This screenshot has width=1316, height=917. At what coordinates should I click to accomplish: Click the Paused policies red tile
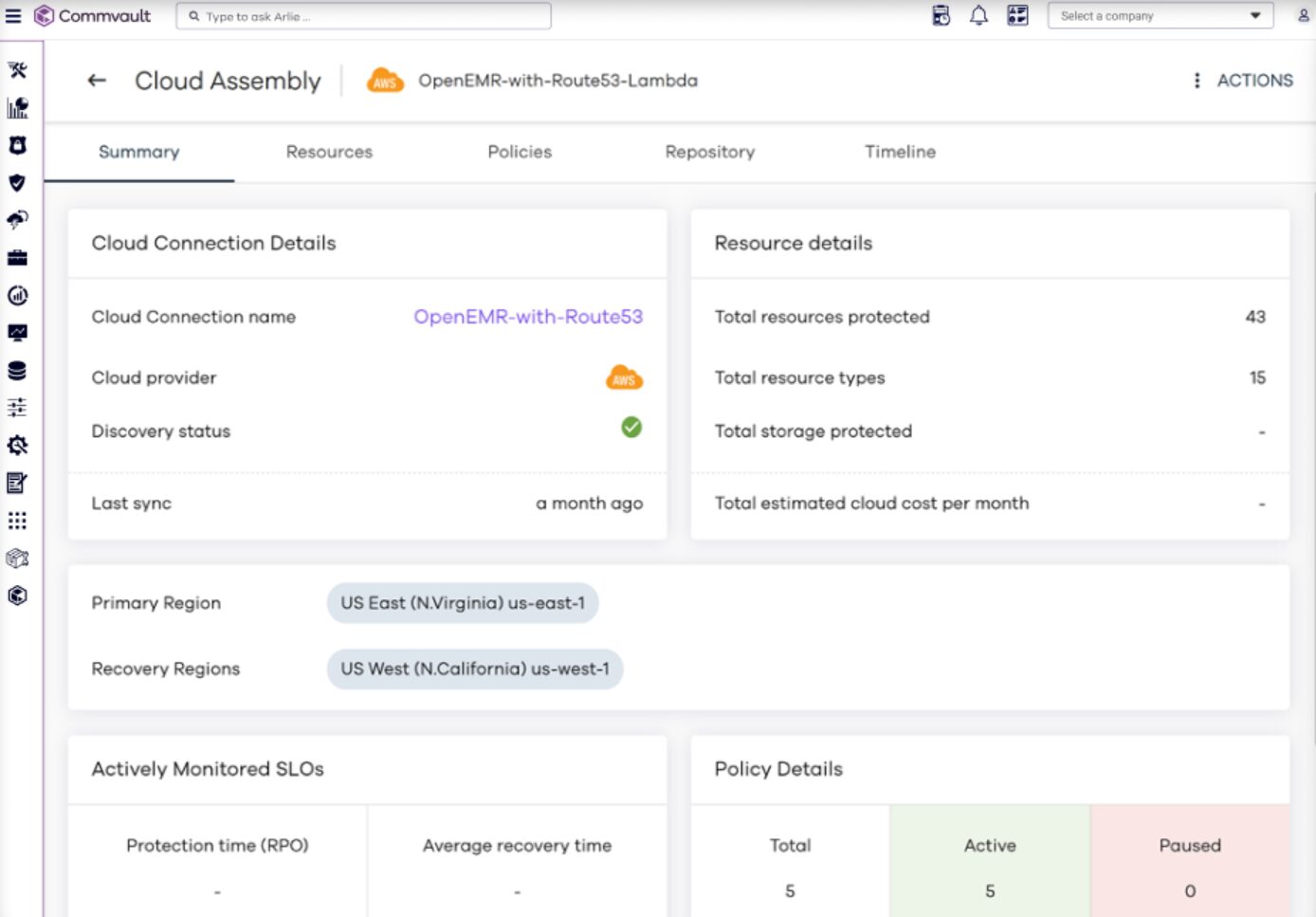(x=1190, y=861)
